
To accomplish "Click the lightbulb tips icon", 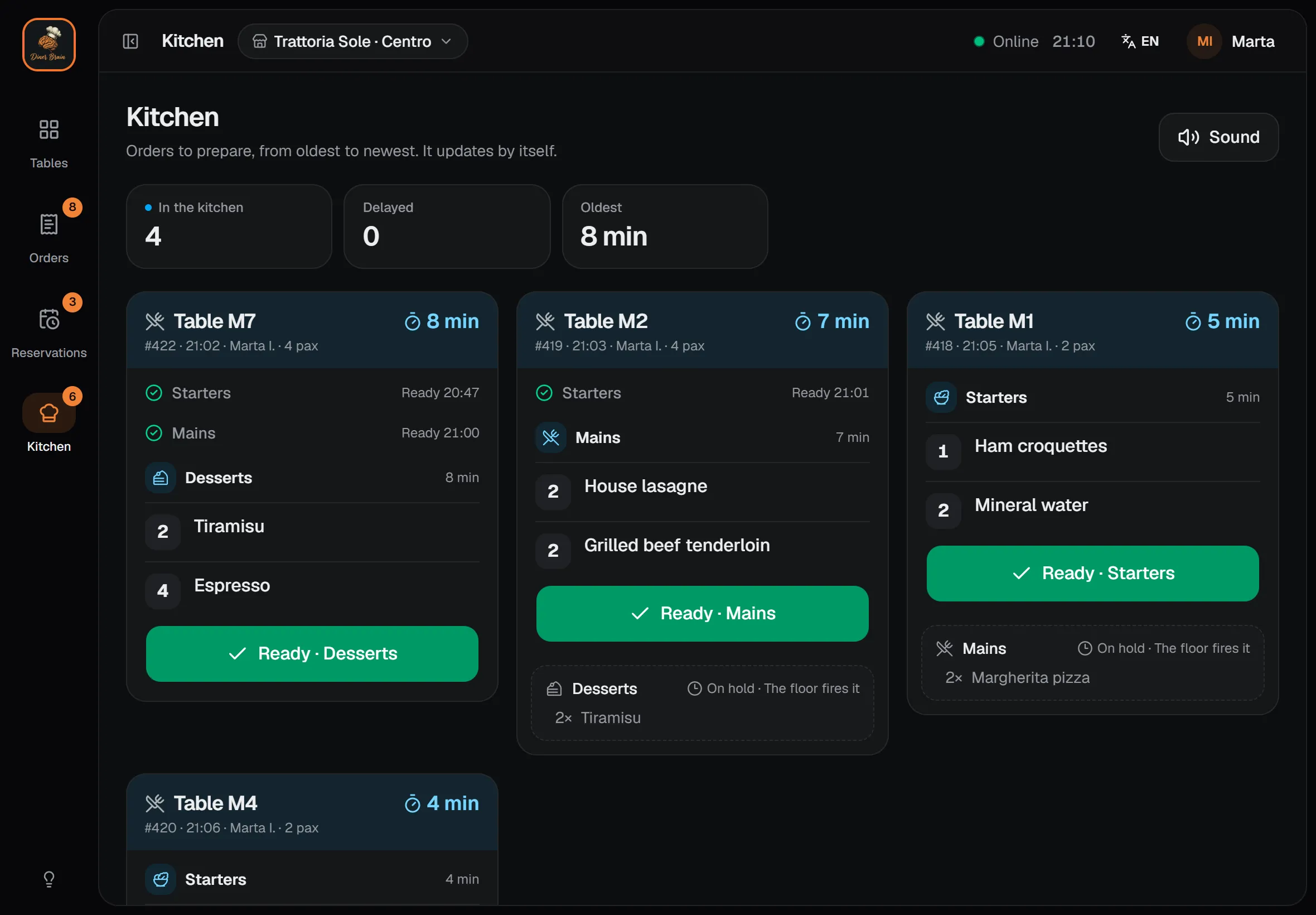I will [49, 879].
